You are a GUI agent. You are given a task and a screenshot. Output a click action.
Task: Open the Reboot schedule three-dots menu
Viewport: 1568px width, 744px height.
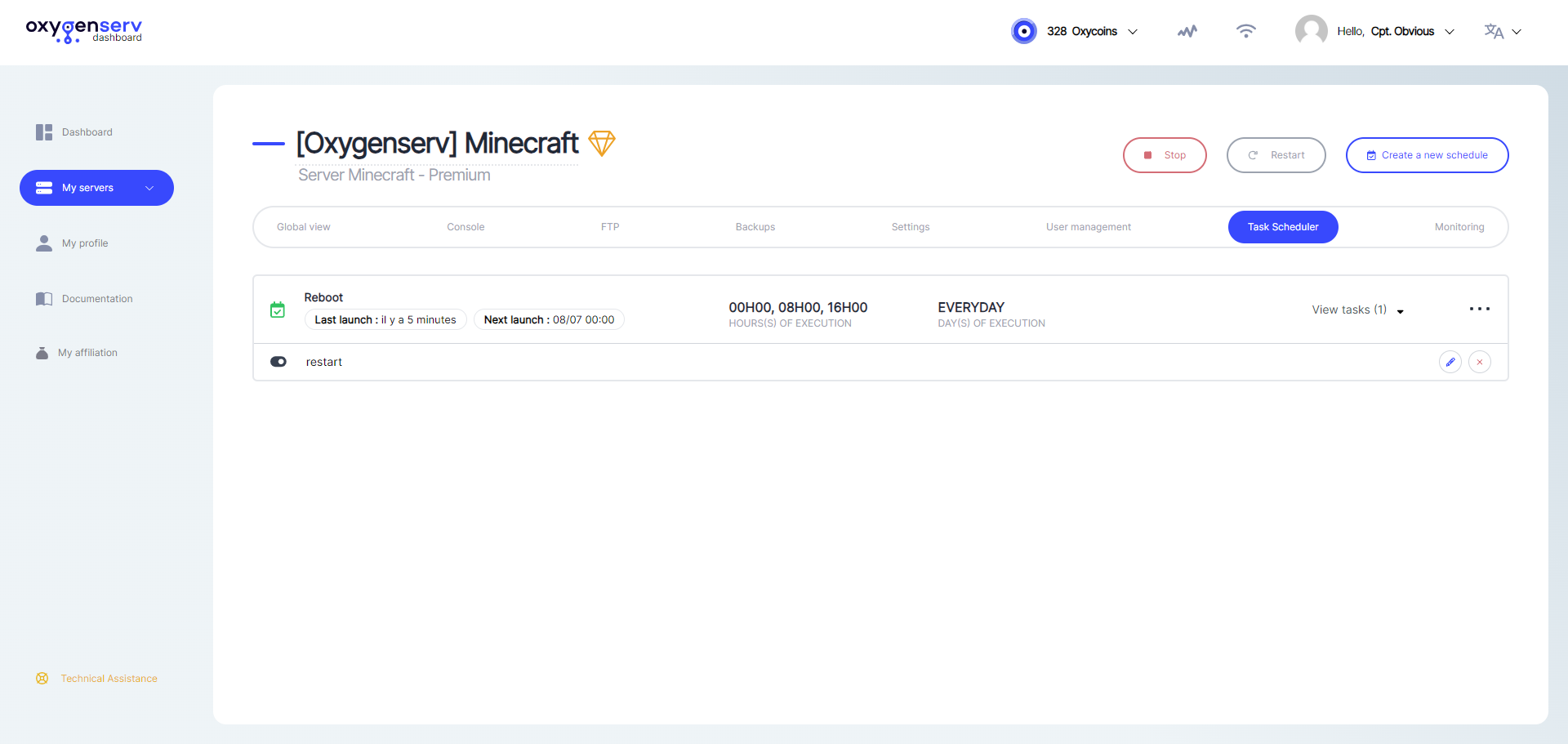(1480, 309)
